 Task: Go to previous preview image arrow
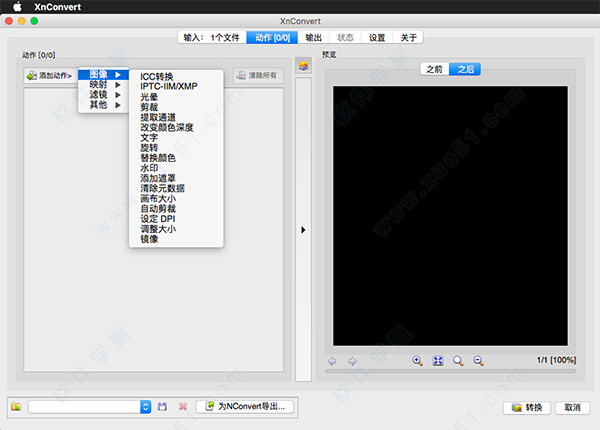(x=332, y=361)
